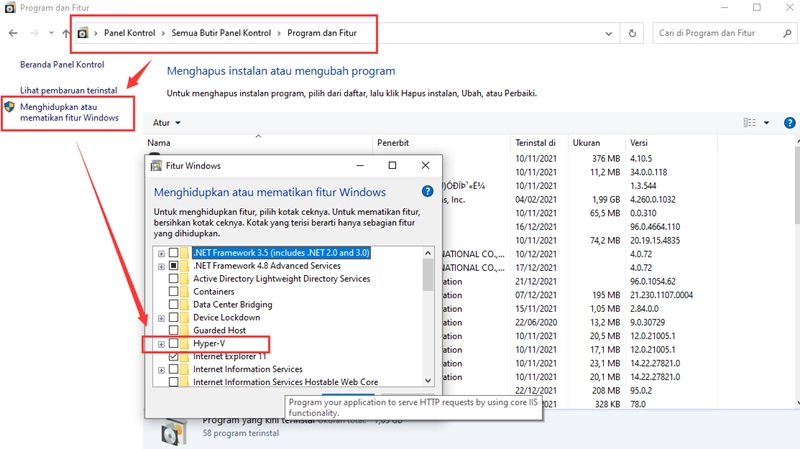This screenshot has width=800, height=449.
Task: Open the Atur menu dropdown
Action: coord(167,123)
